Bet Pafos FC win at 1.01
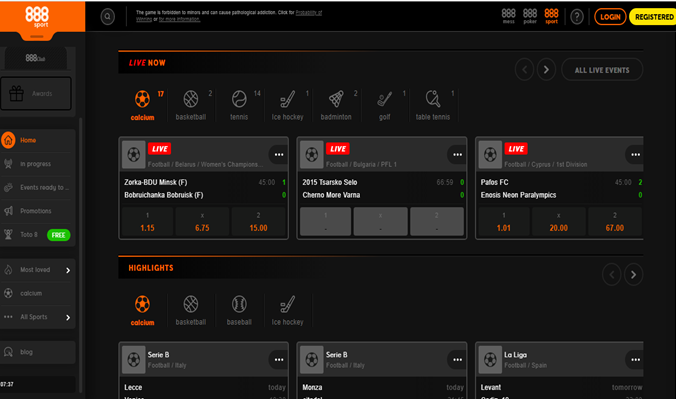 click(x=504, y=222)
